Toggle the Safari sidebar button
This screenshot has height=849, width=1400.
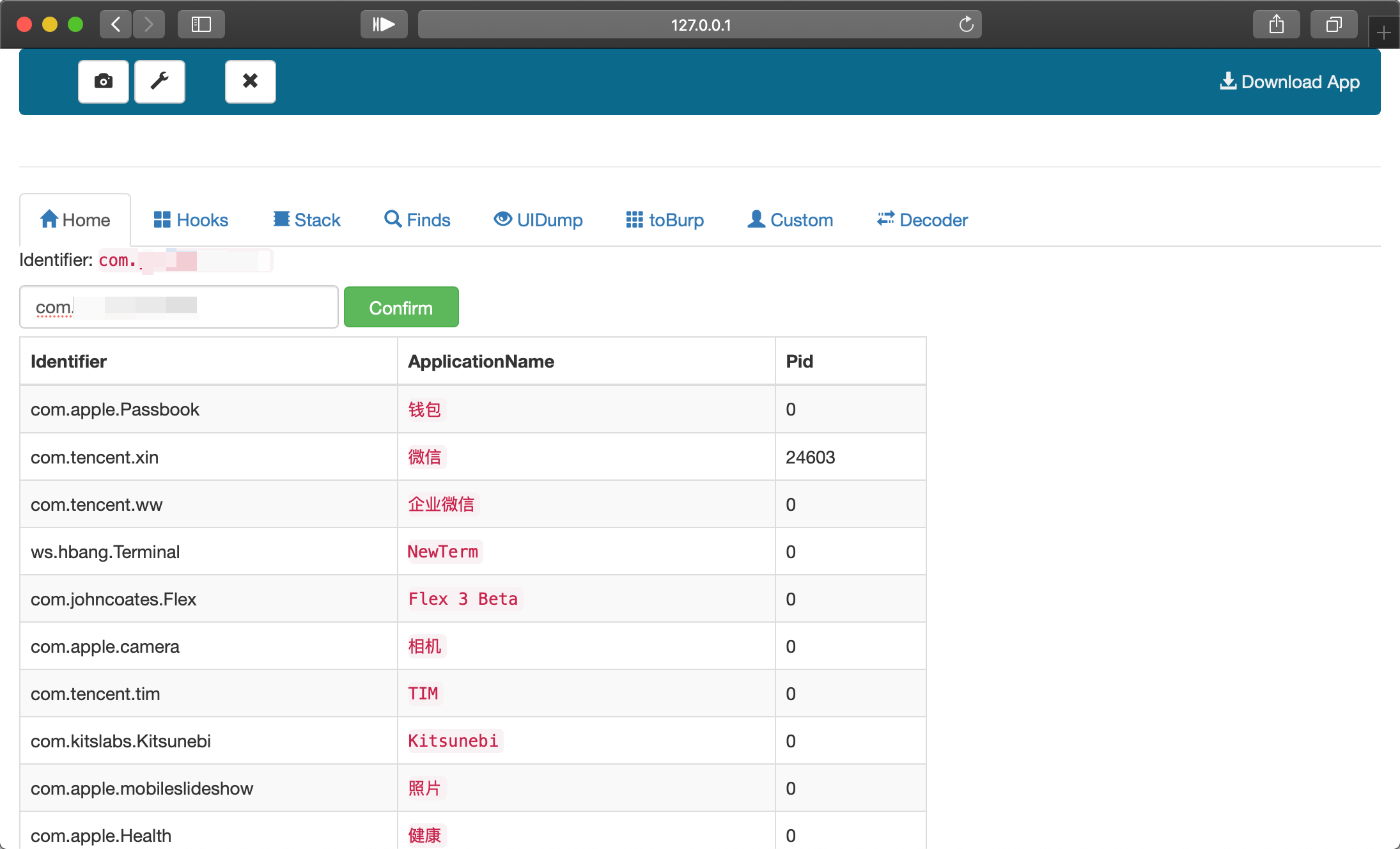201,24
